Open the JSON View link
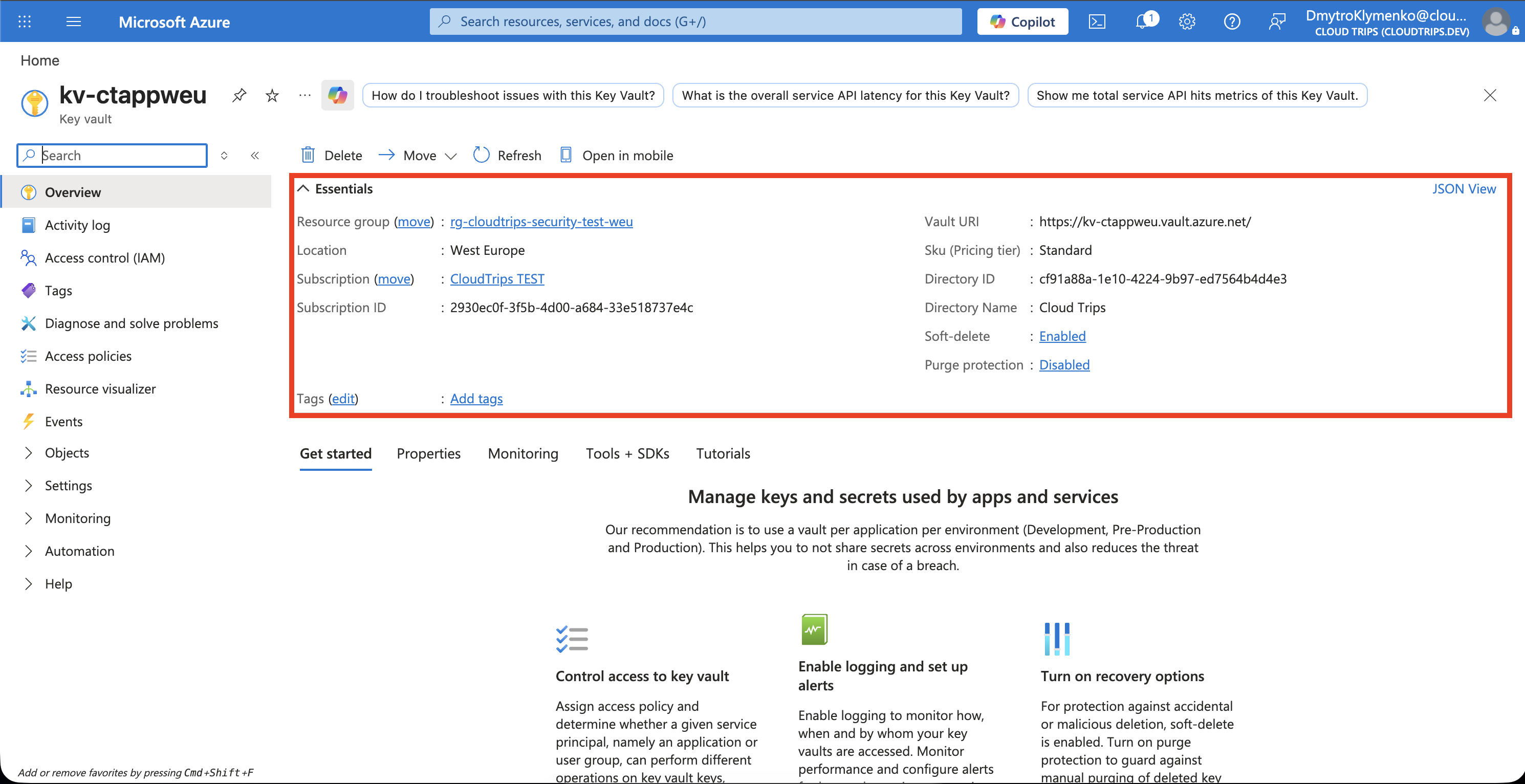Screen dimensions: 1525x784 [x=1464, y=189]
